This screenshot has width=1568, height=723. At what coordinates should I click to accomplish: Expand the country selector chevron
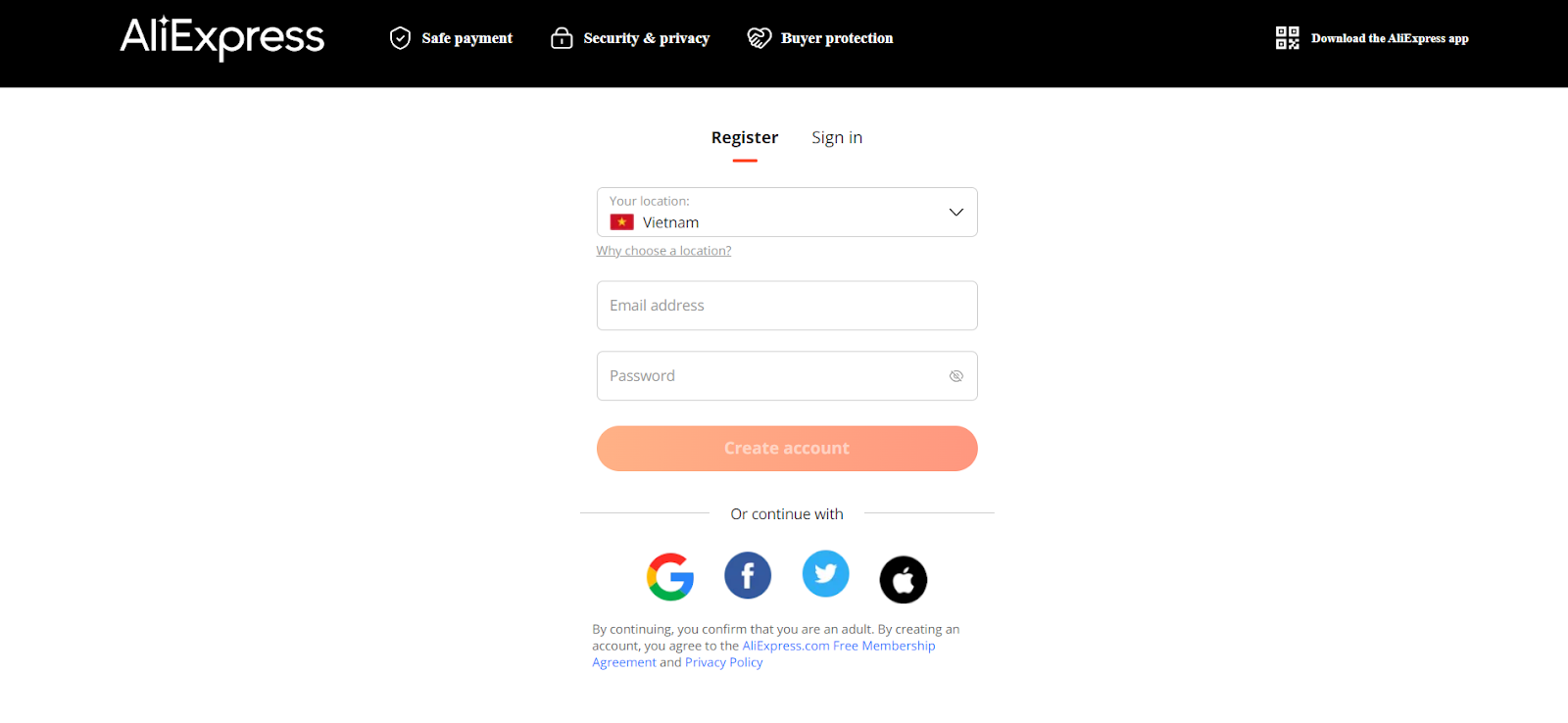(x=955, y=212)
